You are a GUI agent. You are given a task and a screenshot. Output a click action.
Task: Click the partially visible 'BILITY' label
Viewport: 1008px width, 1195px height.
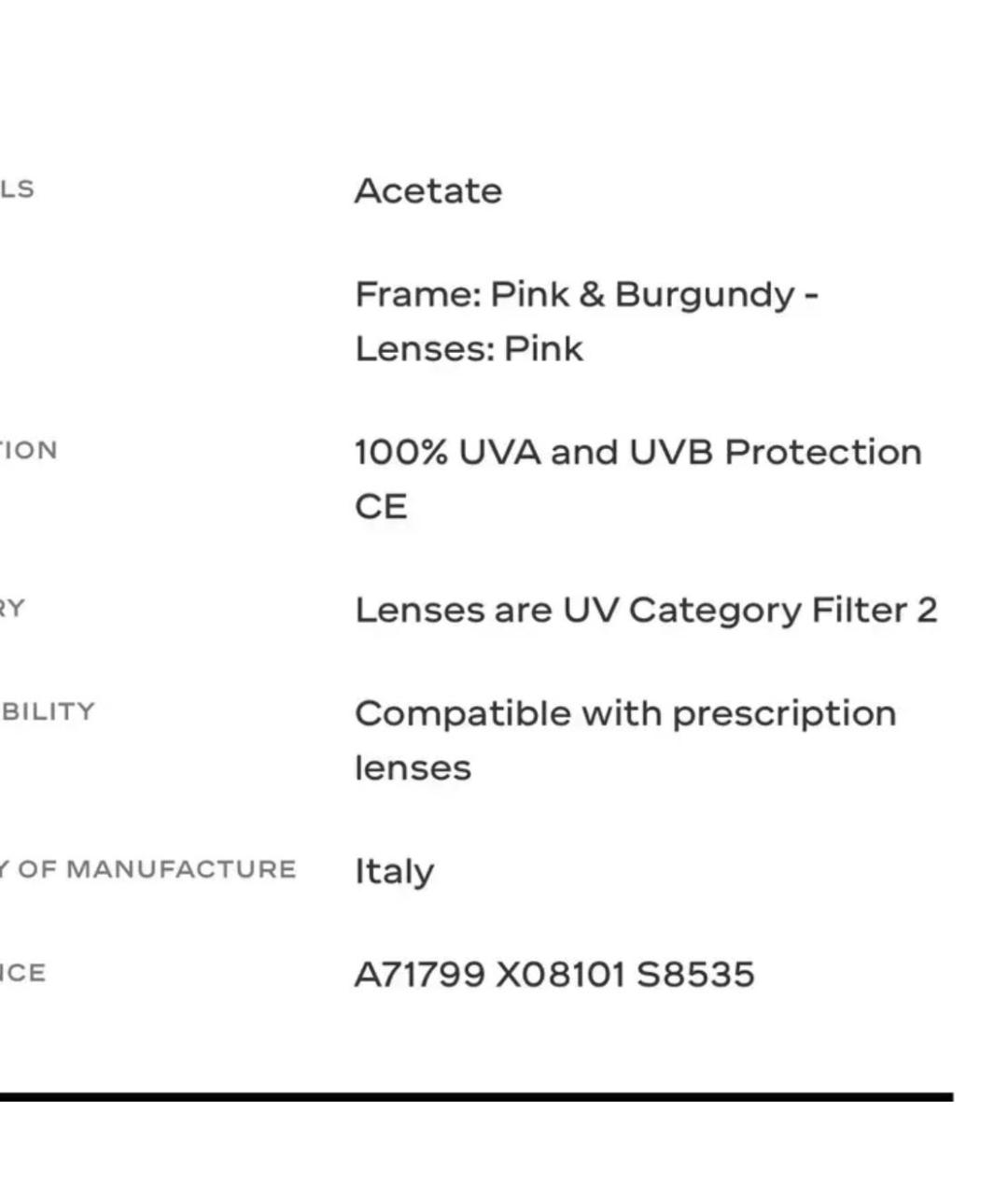click(x=48, y=711)
